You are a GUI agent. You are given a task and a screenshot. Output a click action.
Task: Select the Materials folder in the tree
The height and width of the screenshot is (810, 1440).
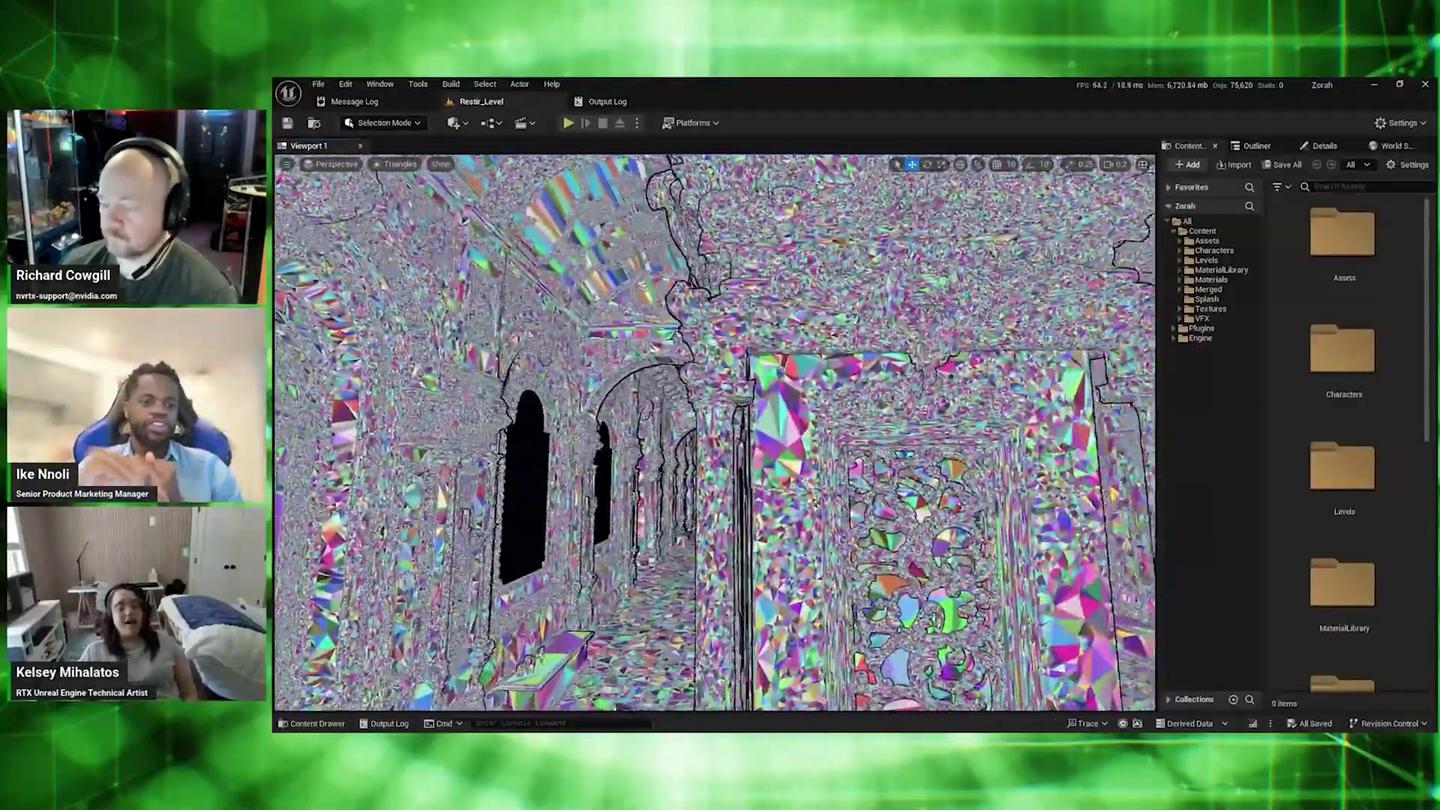pyautogui.click(x=1211, y=280)
